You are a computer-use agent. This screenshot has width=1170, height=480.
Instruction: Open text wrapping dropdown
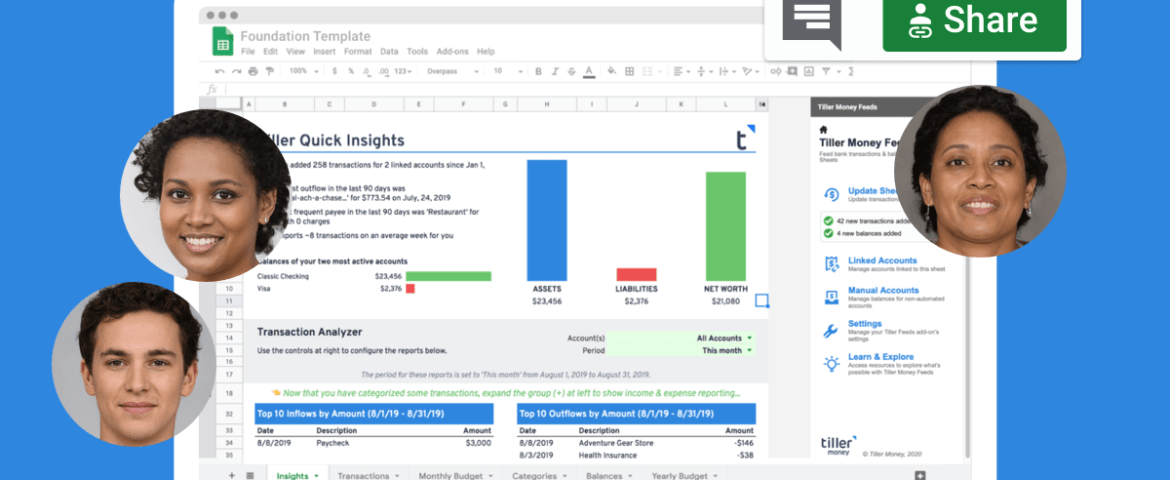pyautogui.click(x=728, y=72)
